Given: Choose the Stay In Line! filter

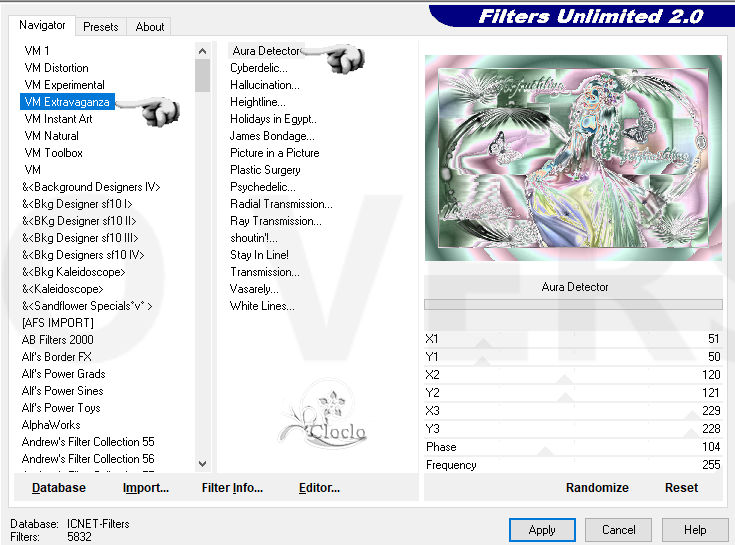Looking at the screenshot, I should [259, 255].
